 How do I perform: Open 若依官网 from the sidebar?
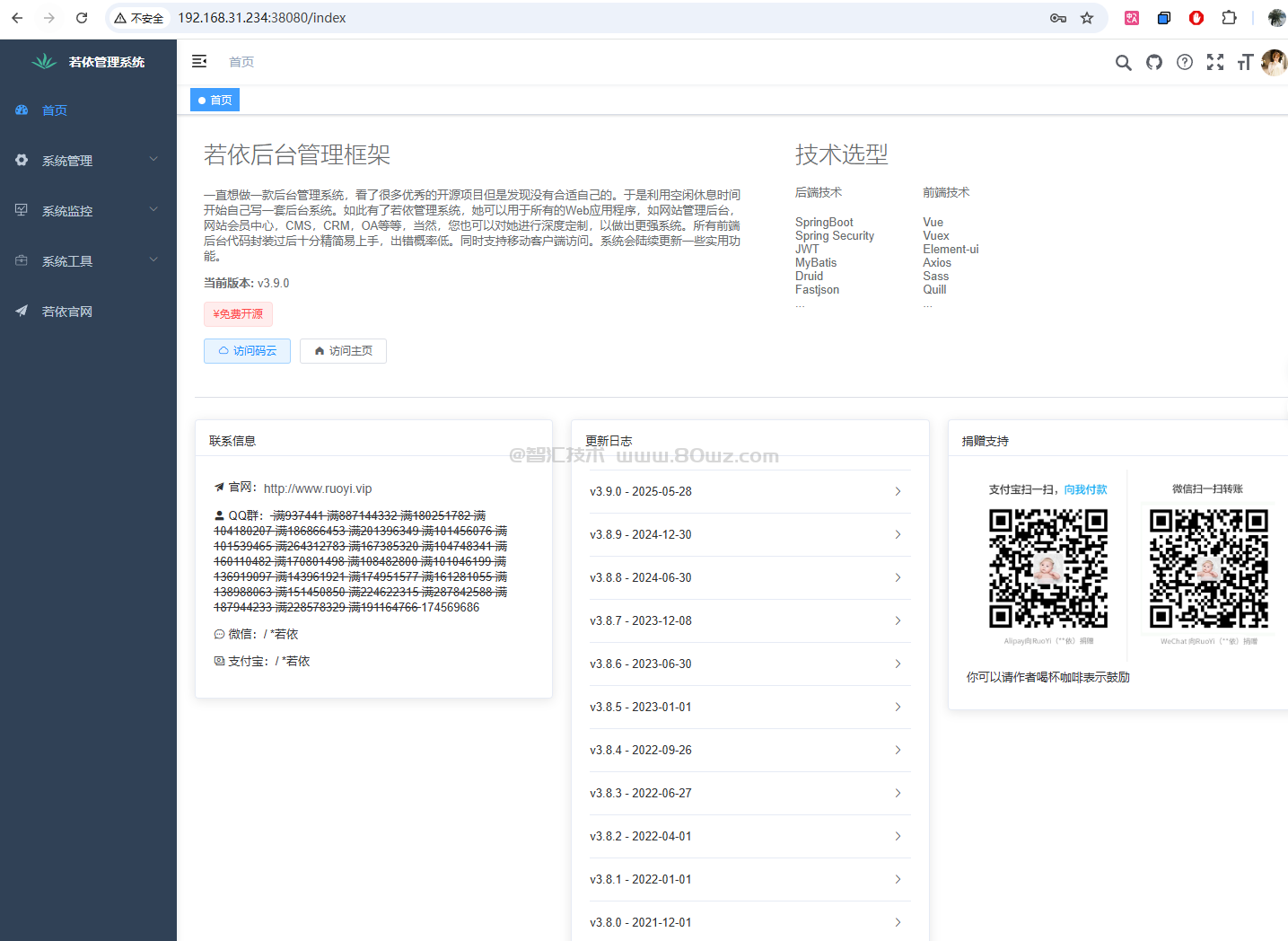(67, 312)
